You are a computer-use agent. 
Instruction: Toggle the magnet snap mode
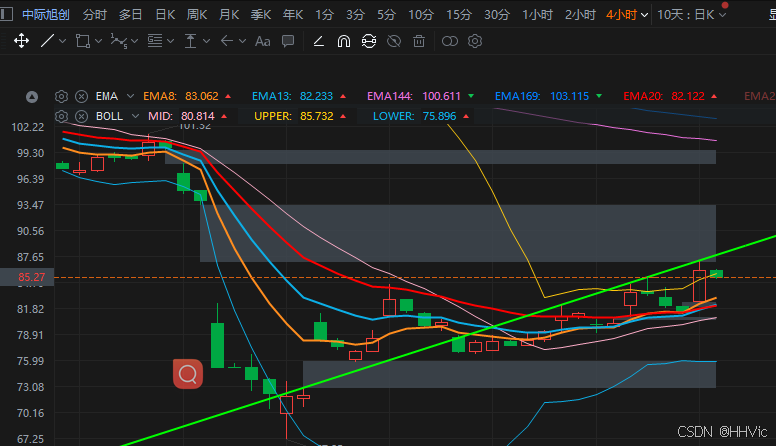343,41
